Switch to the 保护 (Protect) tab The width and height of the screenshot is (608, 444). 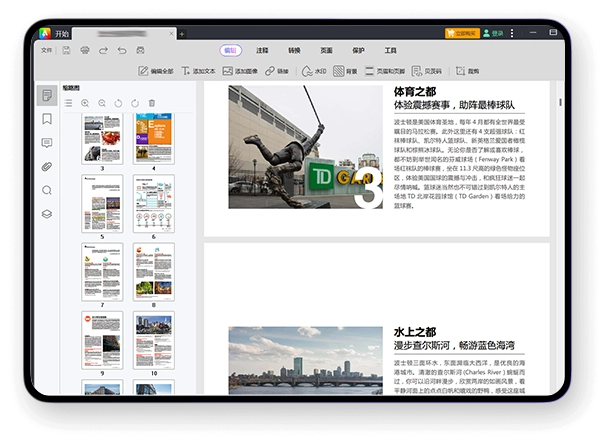pyautogui.click(x=358, y=50)
